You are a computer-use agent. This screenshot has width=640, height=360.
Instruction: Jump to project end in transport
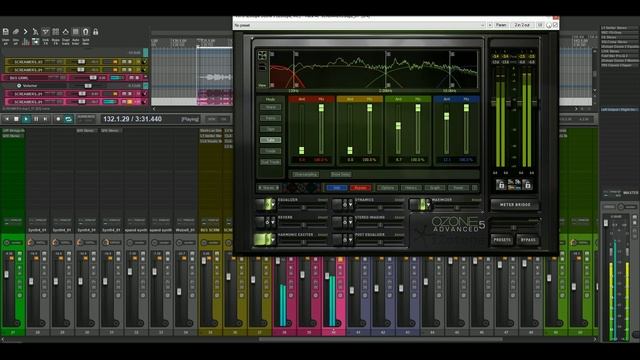coord(46,119)
